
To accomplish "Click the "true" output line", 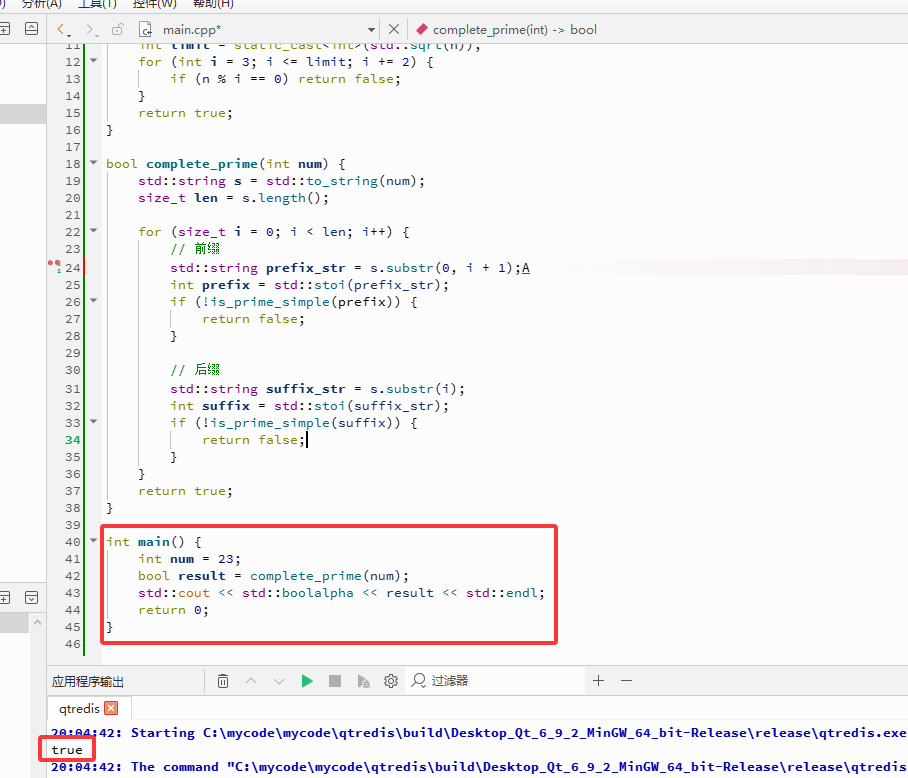I will [67, 750].
